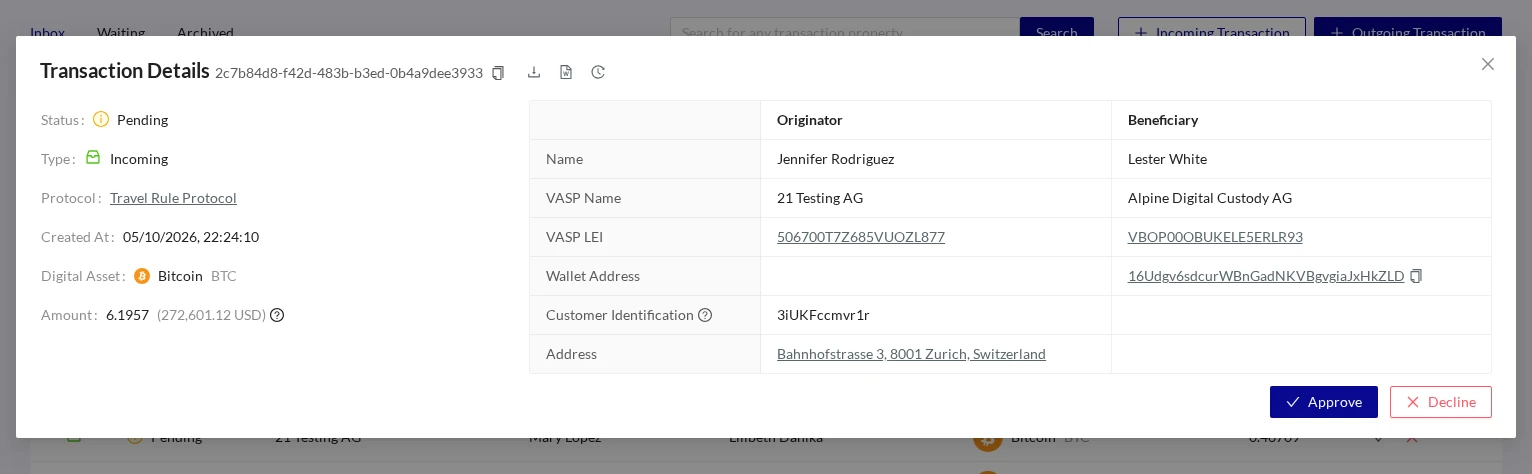Show help for the USD amount

pos(277,315)
